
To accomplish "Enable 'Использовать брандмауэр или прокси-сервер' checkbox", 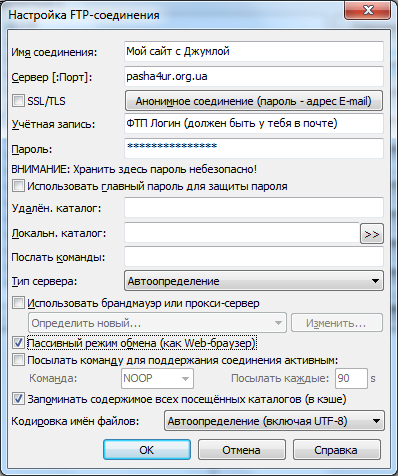I will 18,303.
